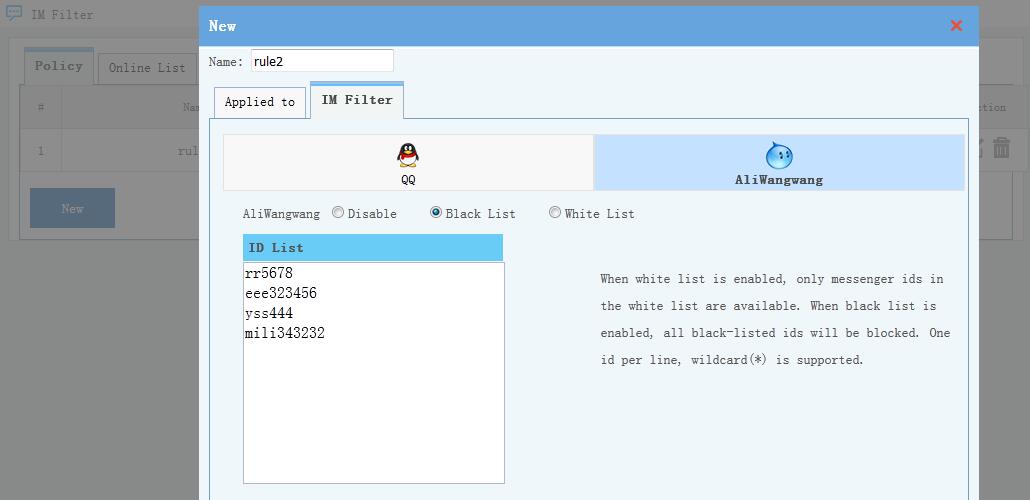Click the ID List header

pyautogui.click(x=373, y=248)
